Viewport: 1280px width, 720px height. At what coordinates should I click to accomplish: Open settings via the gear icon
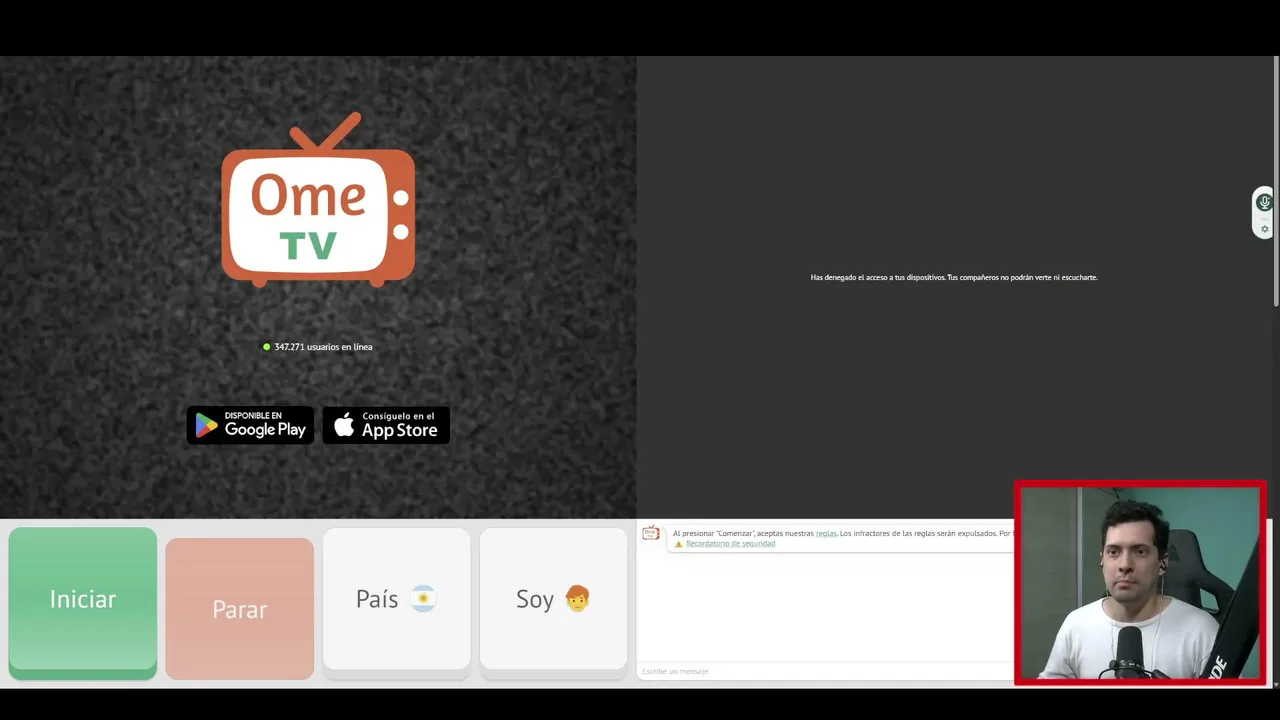coord(1264,229)
